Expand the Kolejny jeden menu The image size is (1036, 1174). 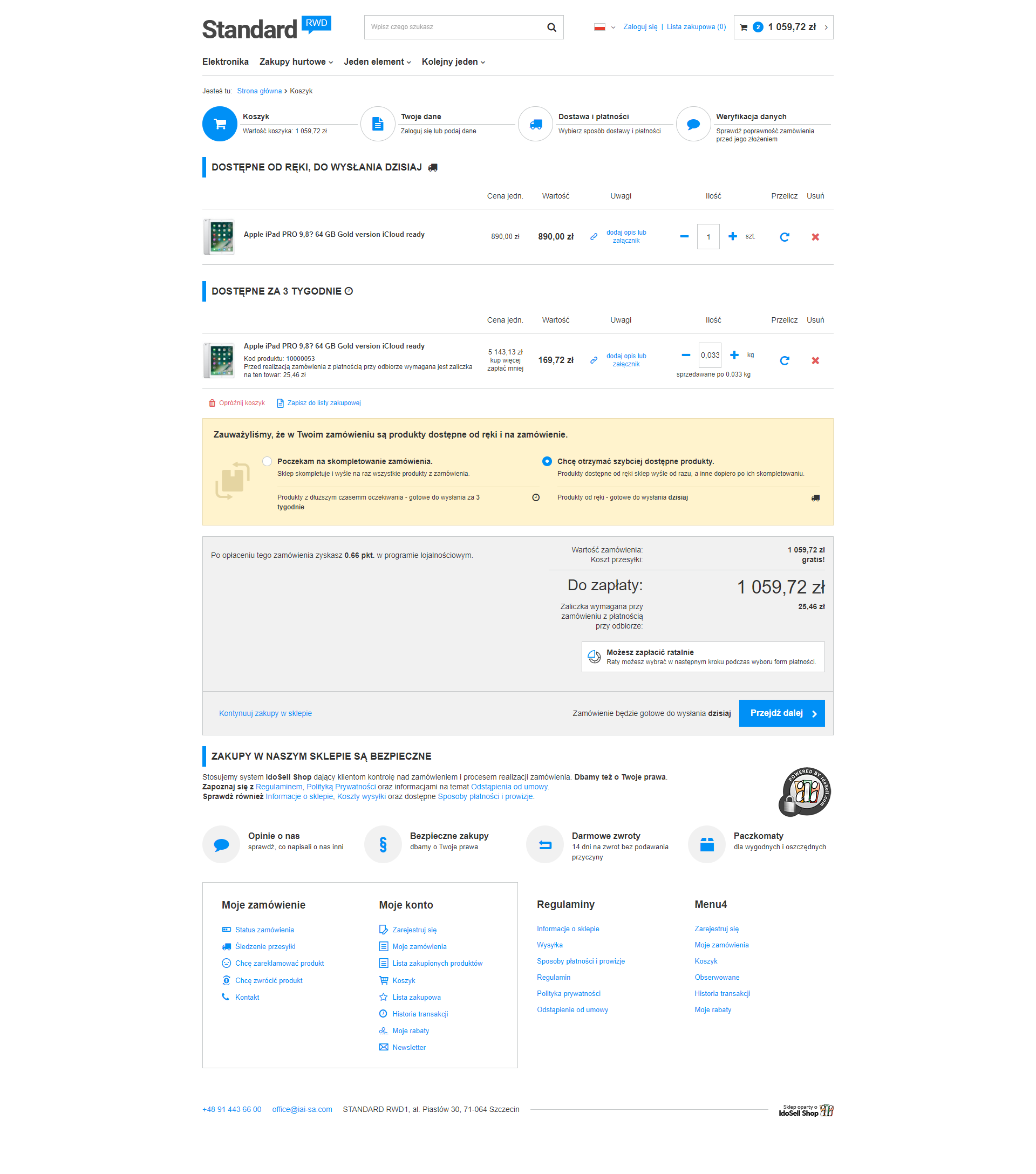tap(454, 62)
